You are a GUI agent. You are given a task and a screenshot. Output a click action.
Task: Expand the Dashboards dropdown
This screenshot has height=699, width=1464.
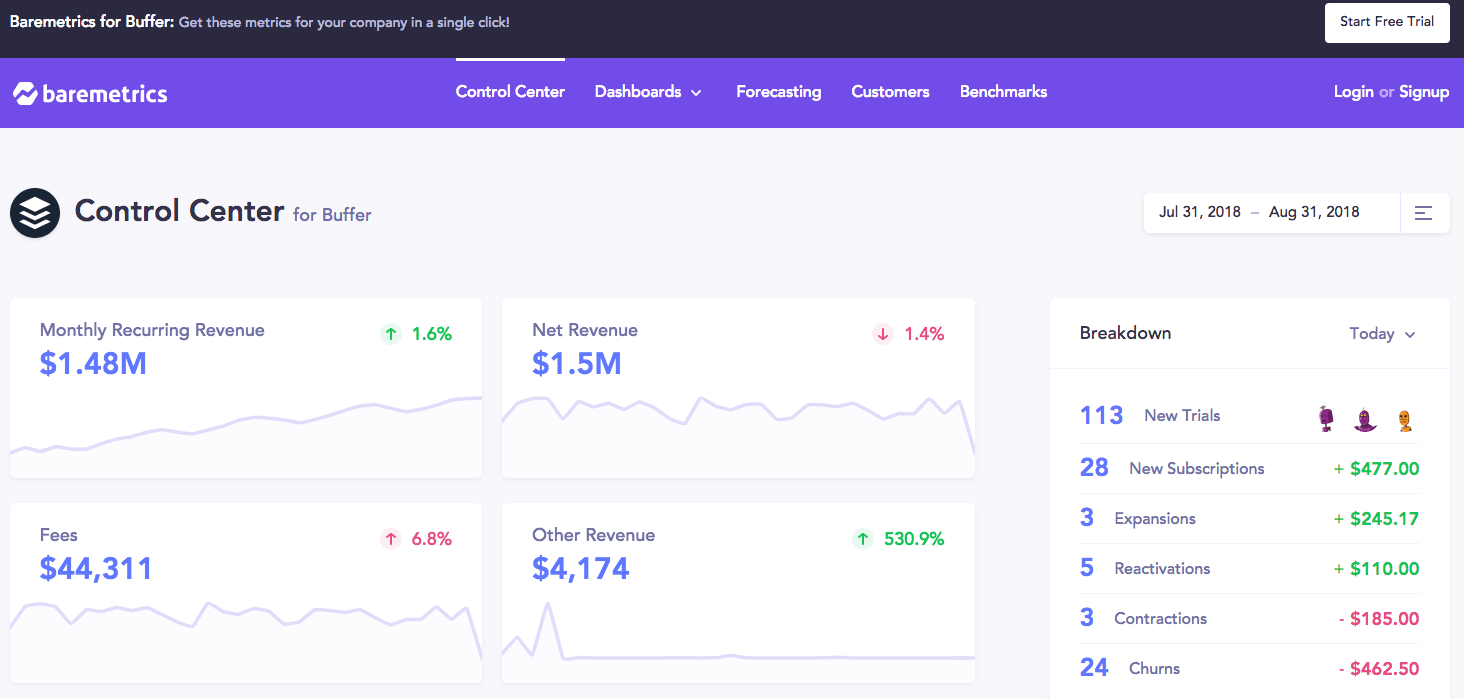[648, 91]
